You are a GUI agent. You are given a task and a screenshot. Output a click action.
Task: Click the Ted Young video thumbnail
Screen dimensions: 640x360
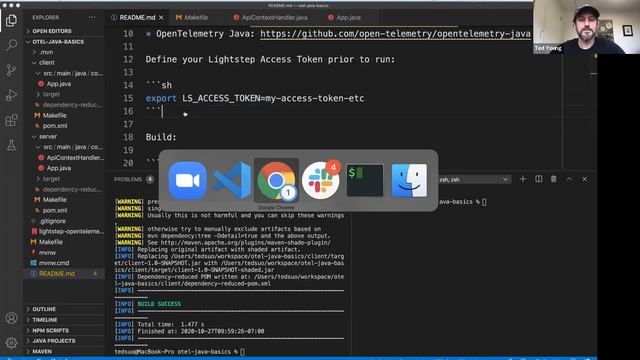tap(587, 27)
